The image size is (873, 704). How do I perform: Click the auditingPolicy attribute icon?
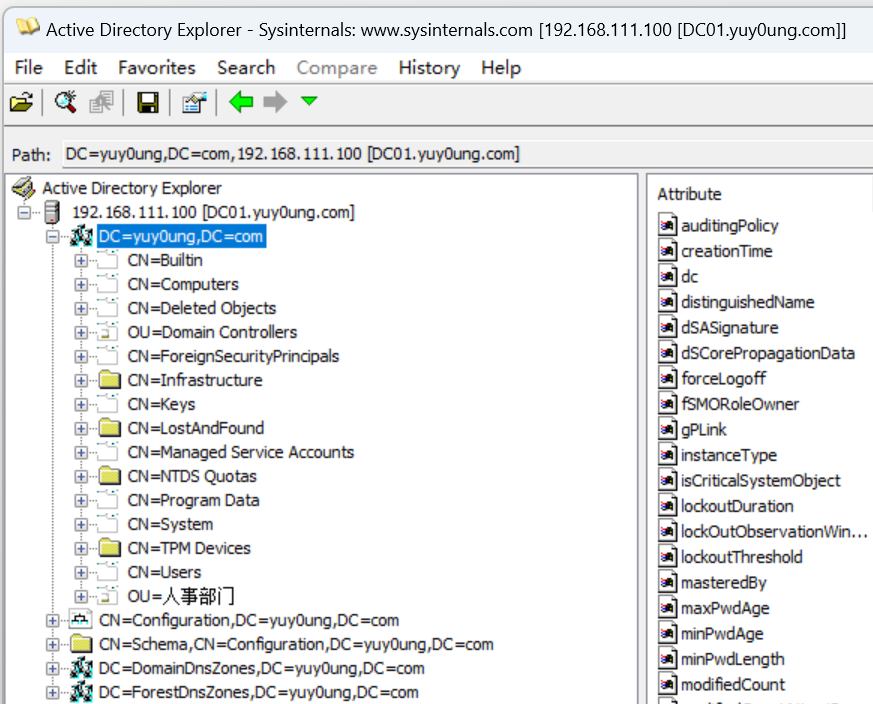click(x=668, y=225)
